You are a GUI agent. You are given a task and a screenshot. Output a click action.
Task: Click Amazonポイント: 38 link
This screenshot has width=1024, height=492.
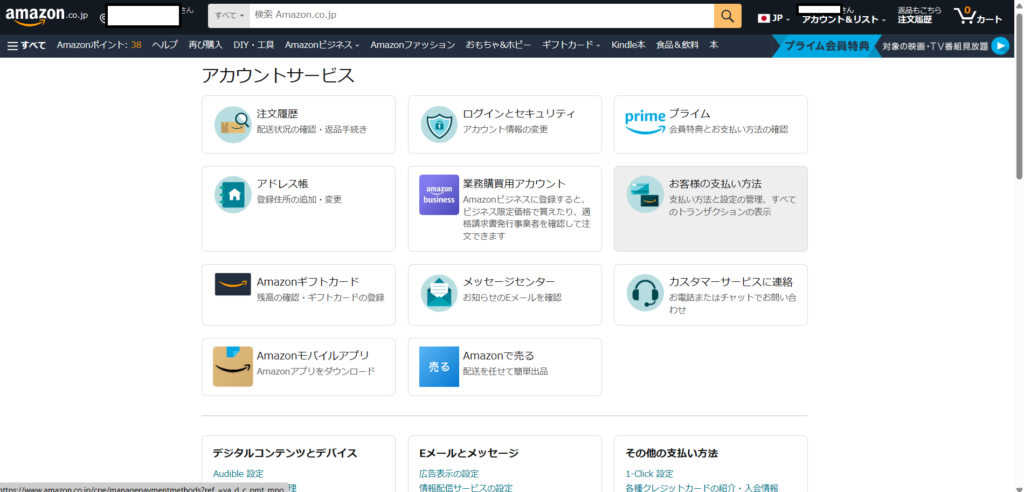tap(99, 45)
